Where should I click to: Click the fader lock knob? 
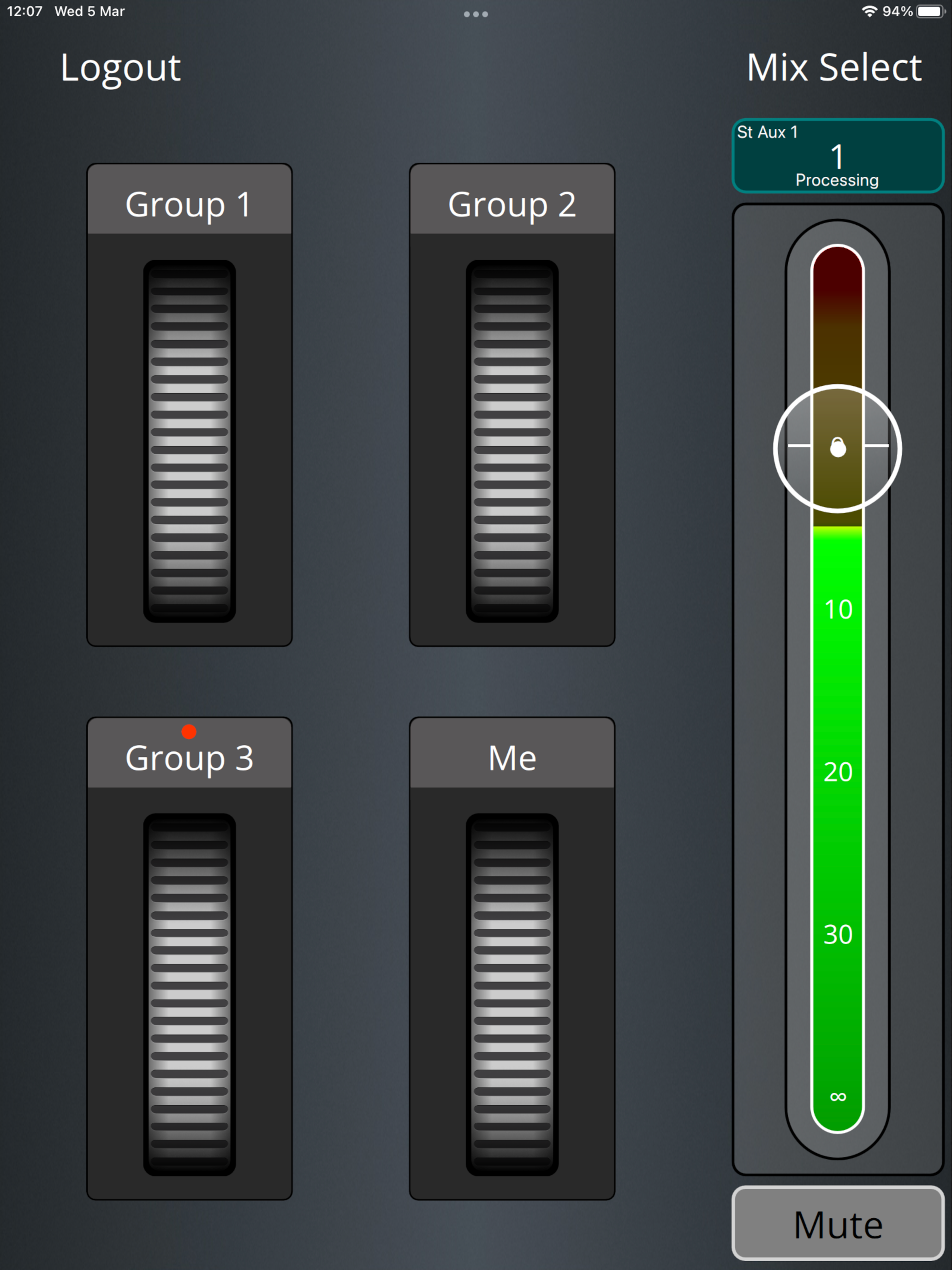838,448
